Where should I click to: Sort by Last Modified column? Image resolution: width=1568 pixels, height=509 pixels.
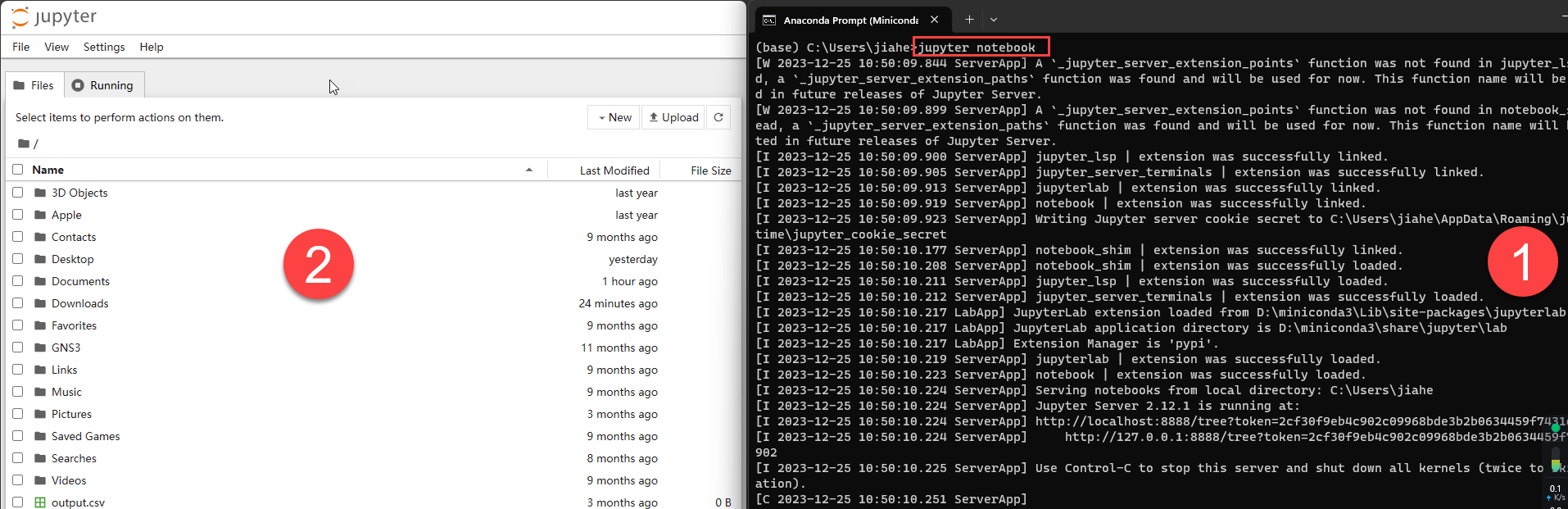614,170
